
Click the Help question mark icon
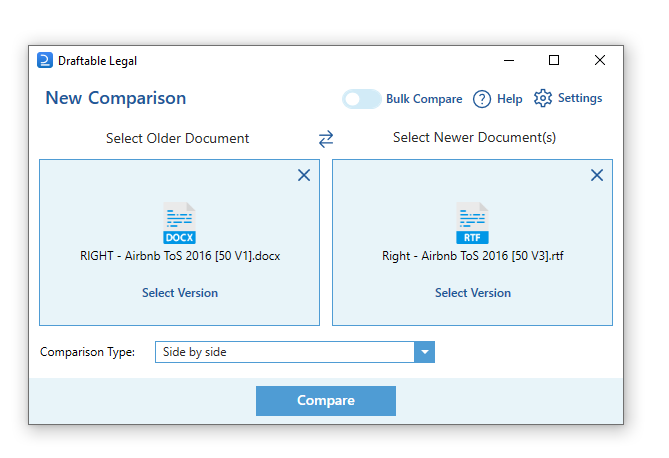click(482, 99)
